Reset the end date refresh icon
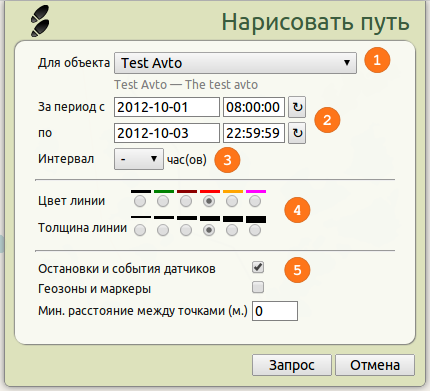The image size is (430, 391). tap(297, 133)
